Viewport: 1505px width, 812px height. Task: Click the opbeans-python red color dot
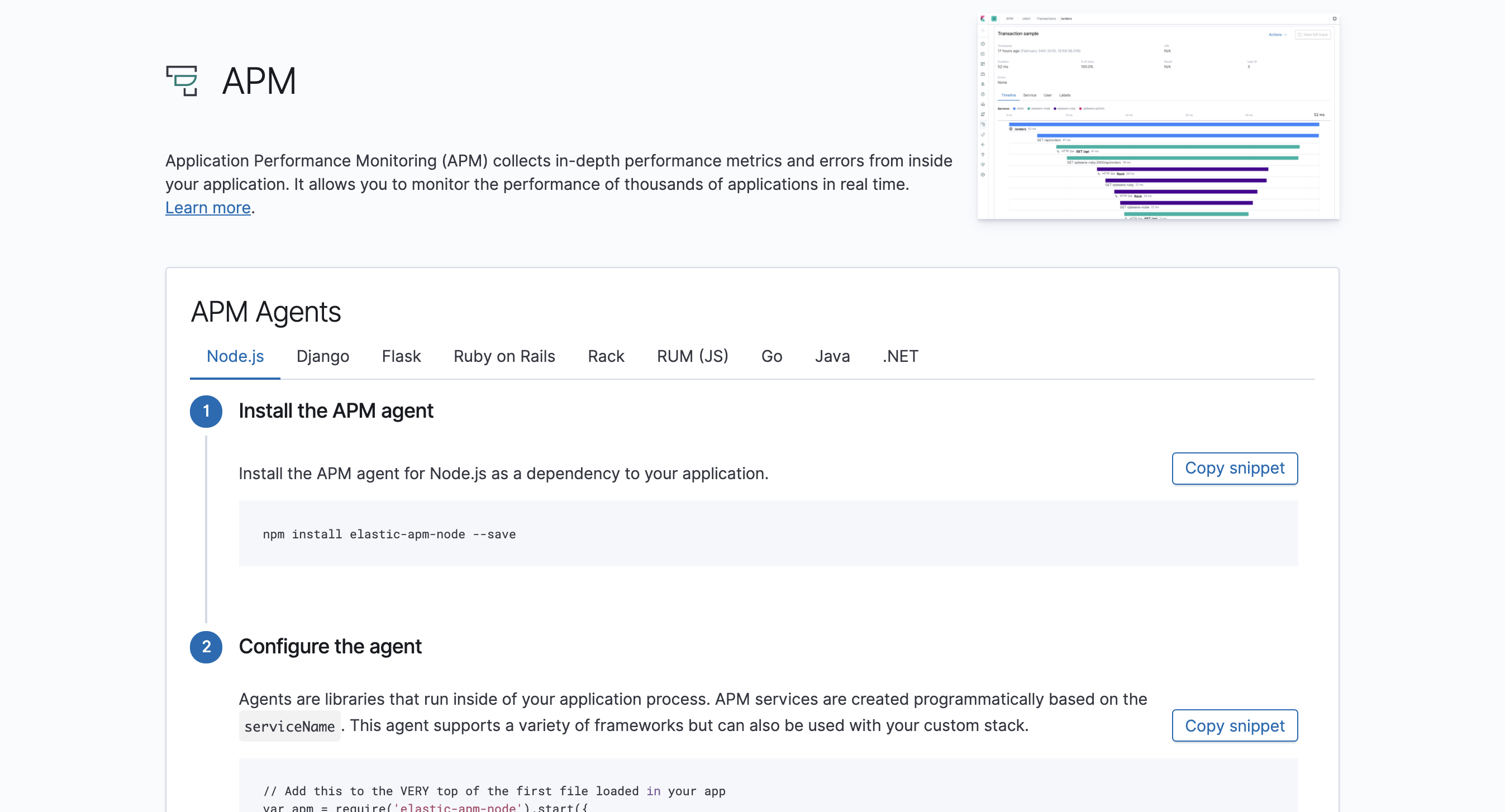tap(1081, 109)
